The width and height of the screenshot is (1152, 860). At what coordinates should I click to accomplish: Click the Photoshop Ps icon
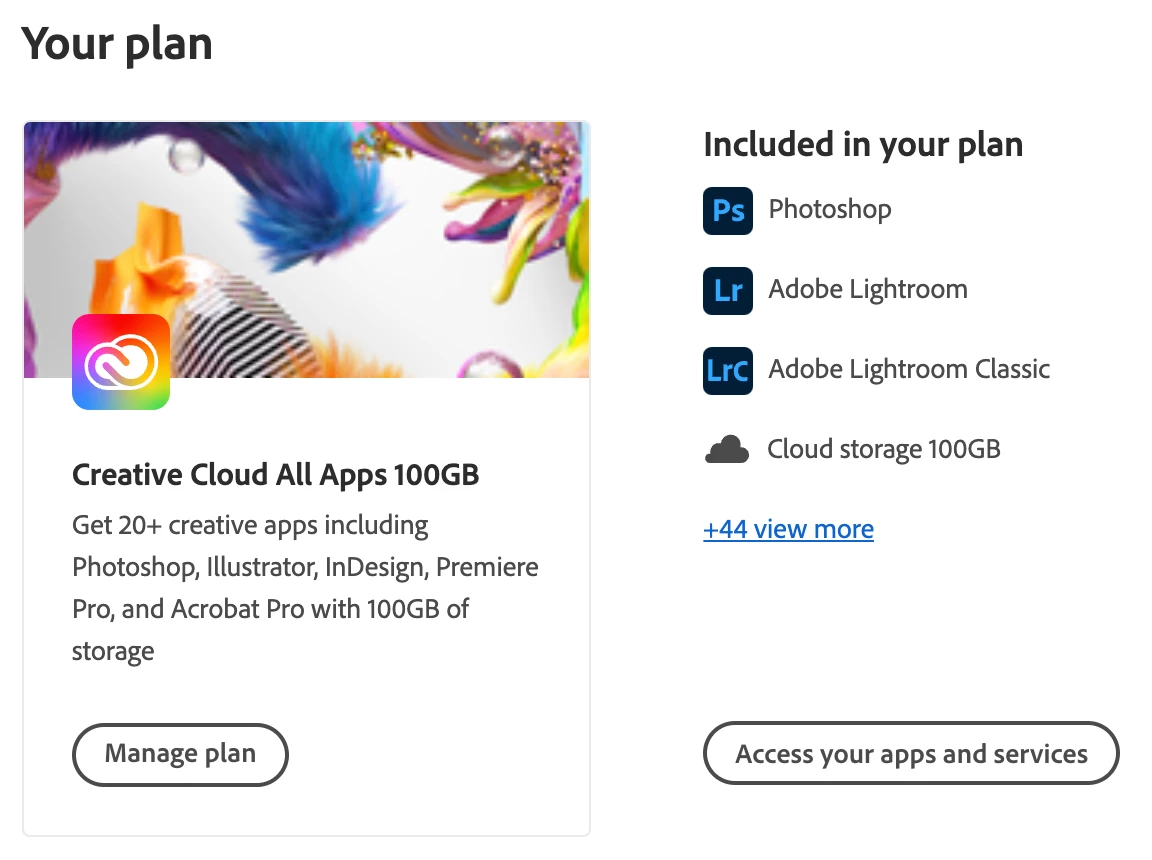[x=727, y=210]
